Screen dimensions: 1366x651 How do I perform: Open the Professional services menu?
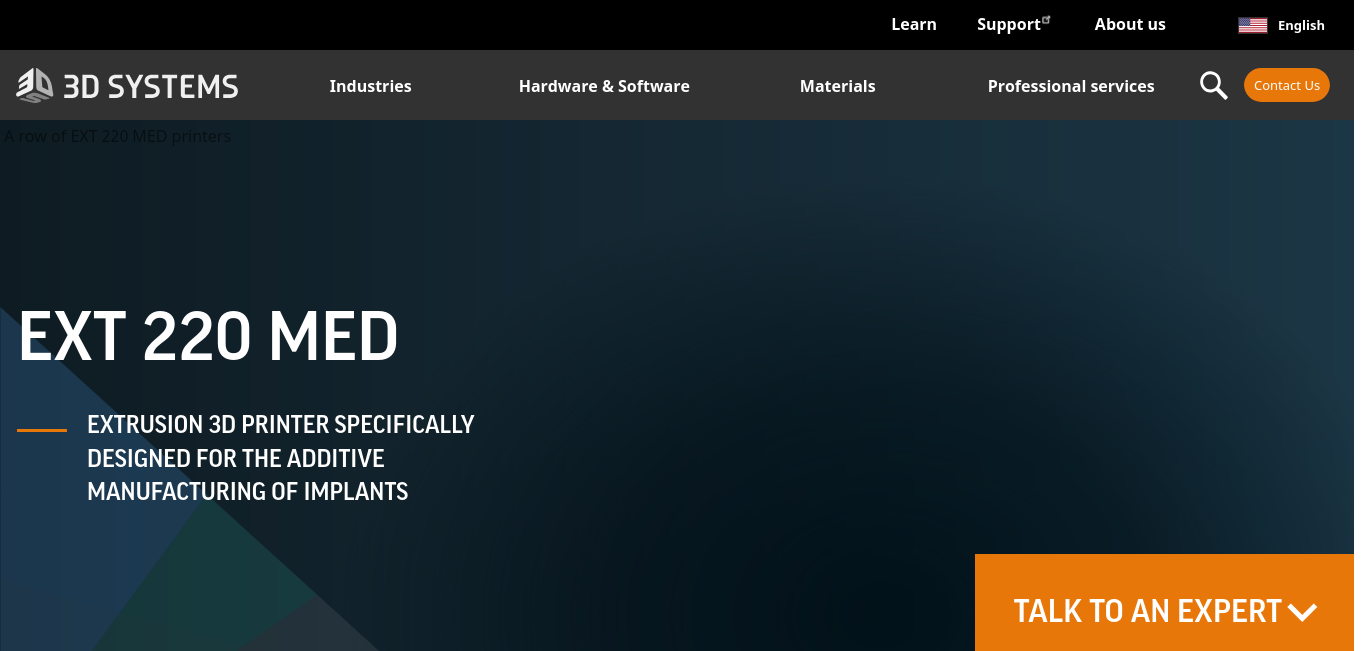pos(1071,86)
